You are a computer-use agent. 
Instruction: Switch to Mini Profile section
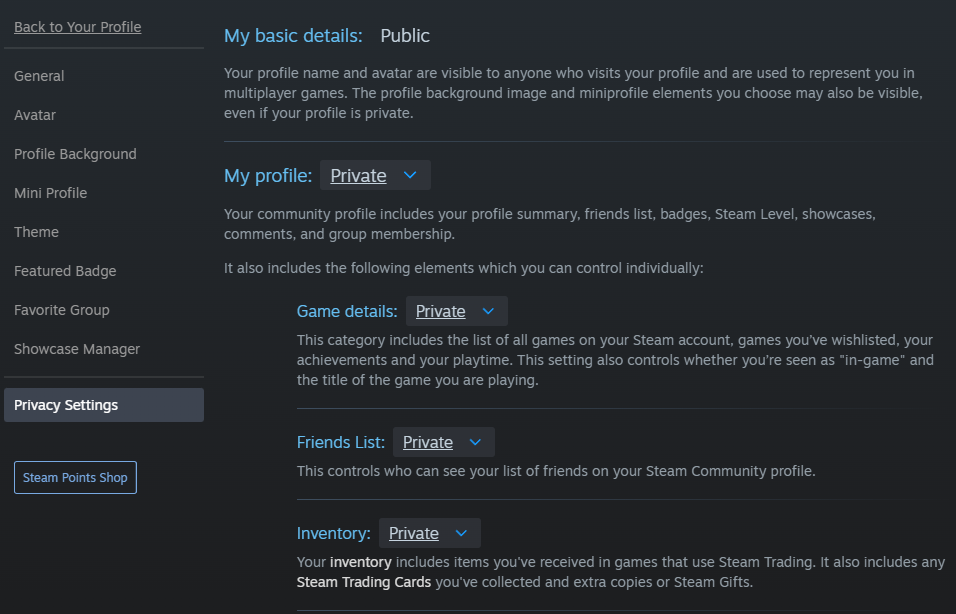coord(51,193)
